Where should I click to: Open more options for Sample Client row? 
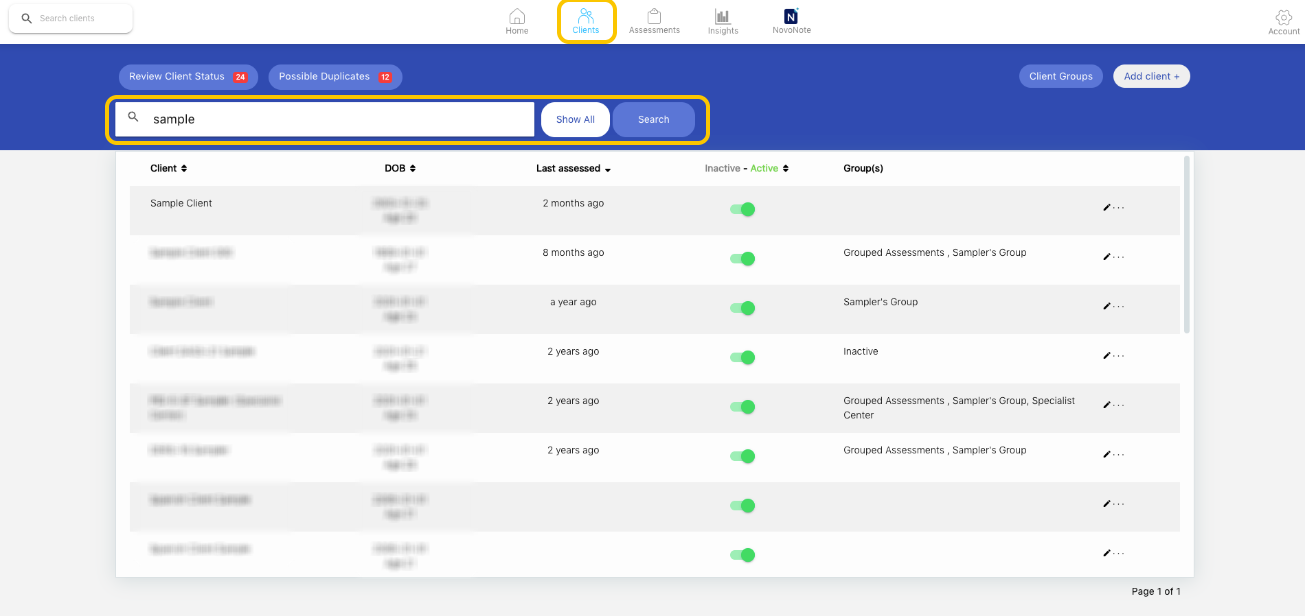[1119, 208]
